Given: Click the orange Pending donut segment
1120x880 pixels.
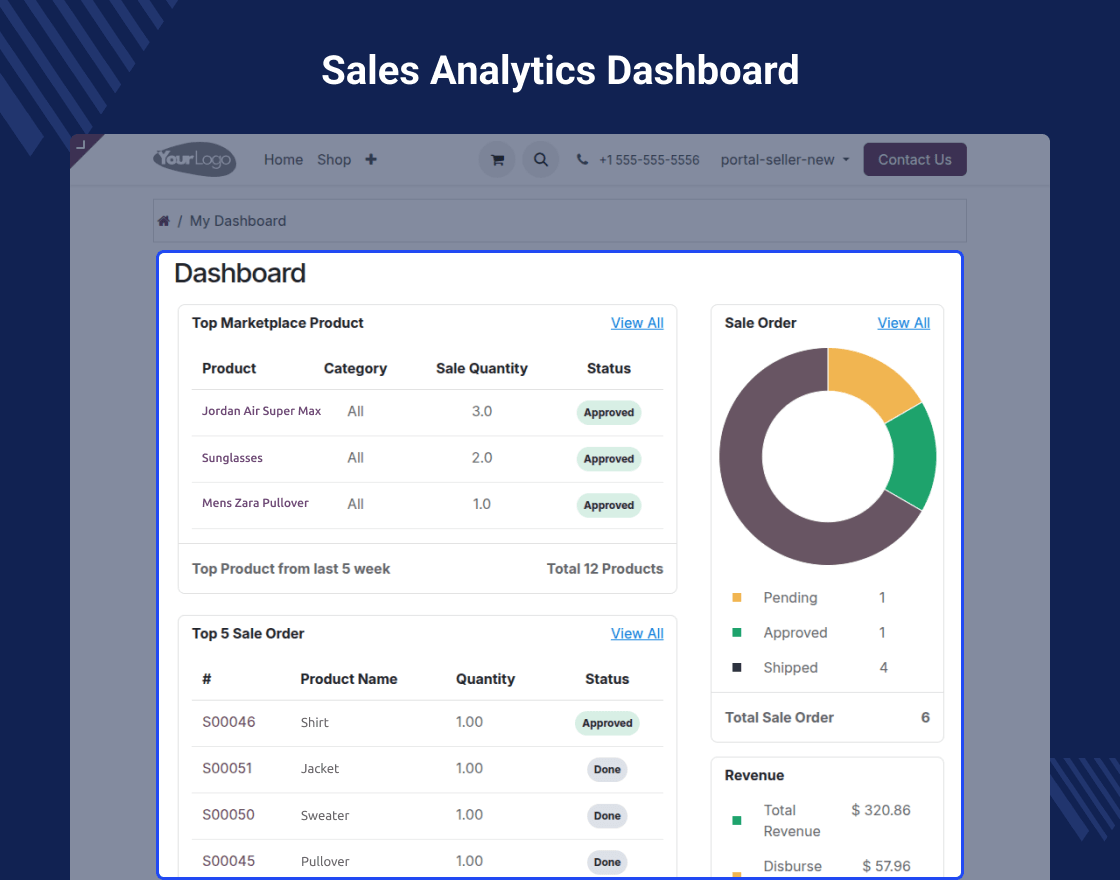Looking at the screenshot, I should [873, 380].
